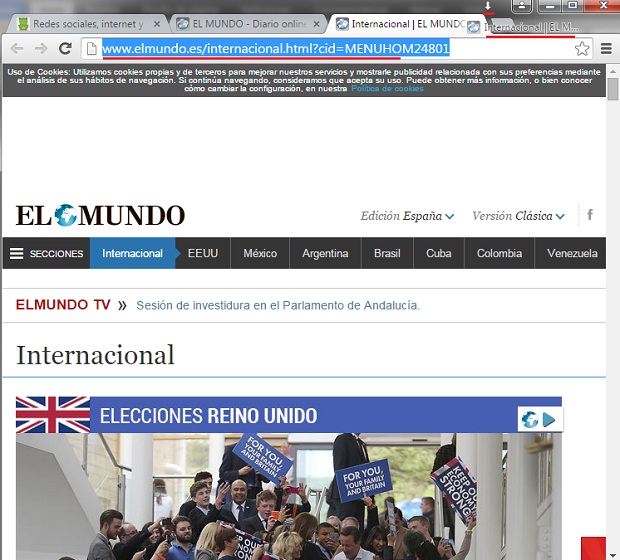This screenshot has width=620, height=560.
Task: Click the URL address bar
Action: click(x=330, y=48)
